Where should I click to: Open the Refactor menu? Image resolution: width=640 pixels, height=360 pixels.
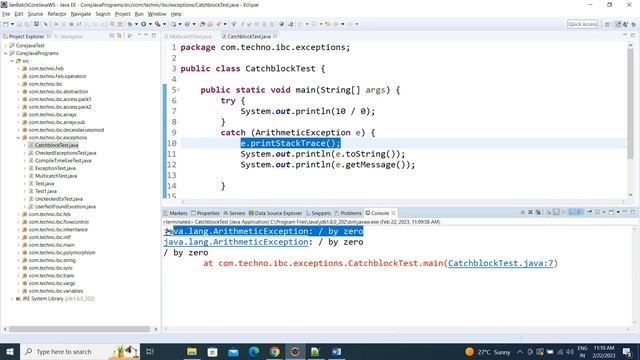coord(57,14)
